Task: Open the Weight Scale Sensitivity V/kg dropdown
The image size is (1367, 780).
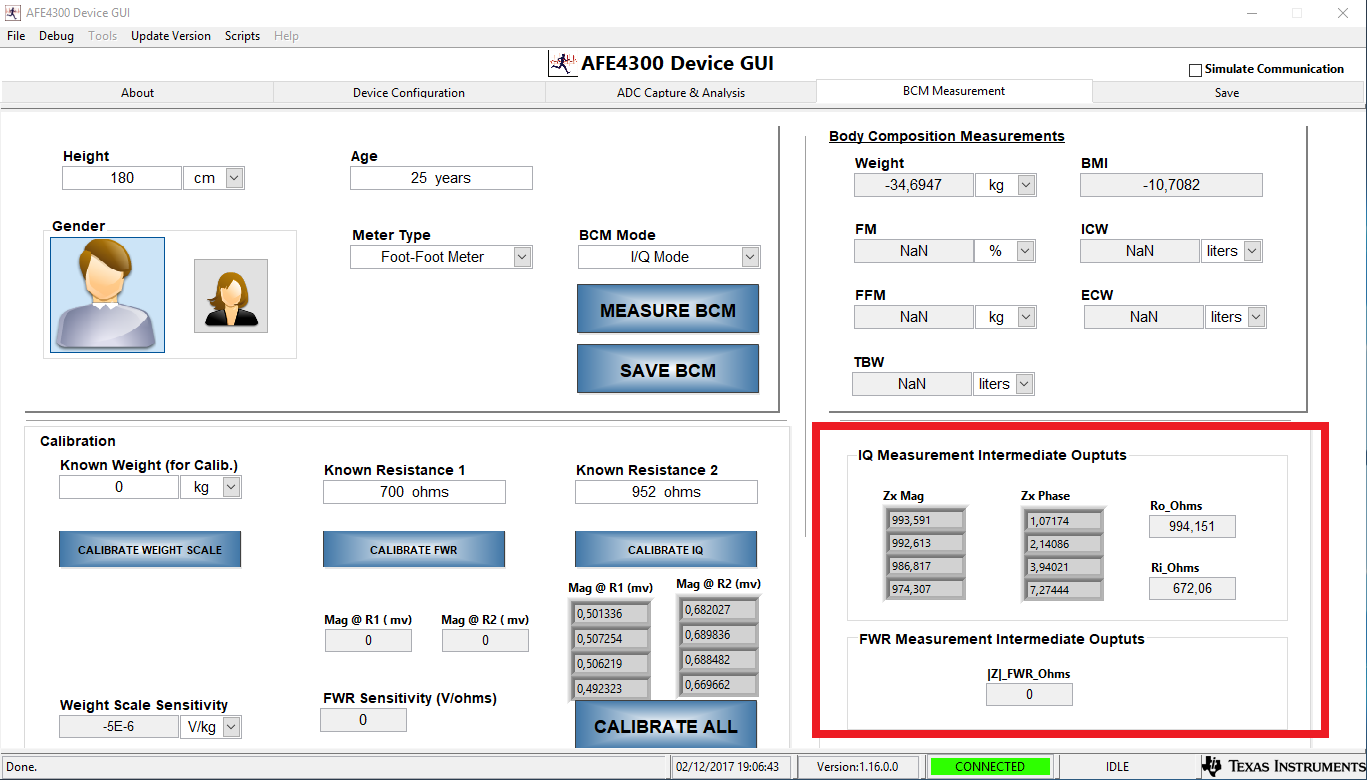Action: click(x=231, y=727)
